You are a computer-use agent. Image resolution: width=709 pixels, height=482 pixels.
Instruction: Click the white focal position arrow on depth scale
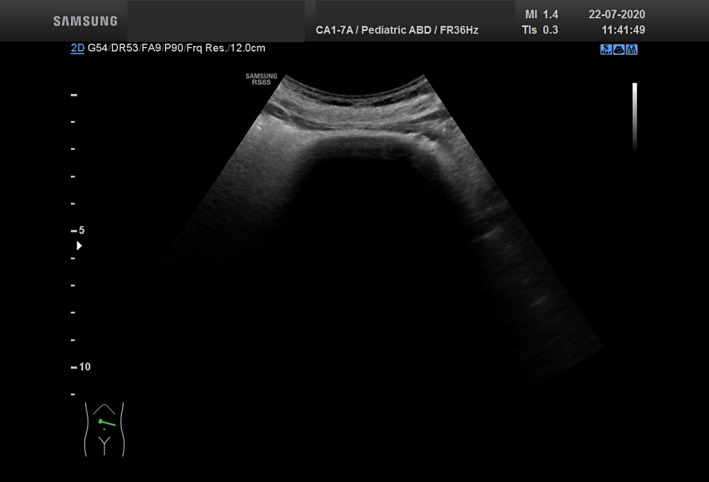point(79,246)
